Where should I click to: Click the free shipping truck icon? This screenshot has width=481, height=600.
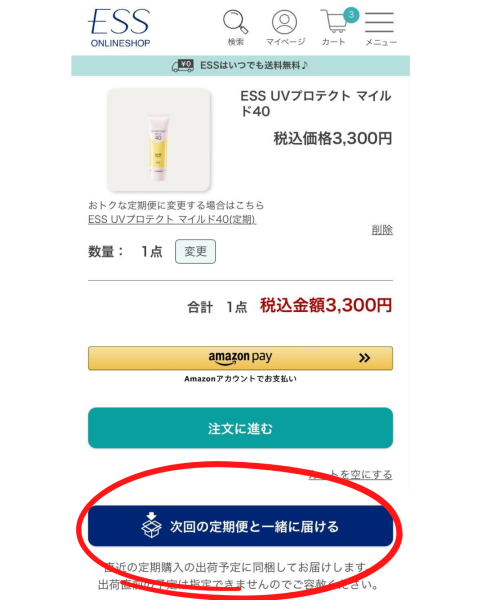tap(183, 65)
